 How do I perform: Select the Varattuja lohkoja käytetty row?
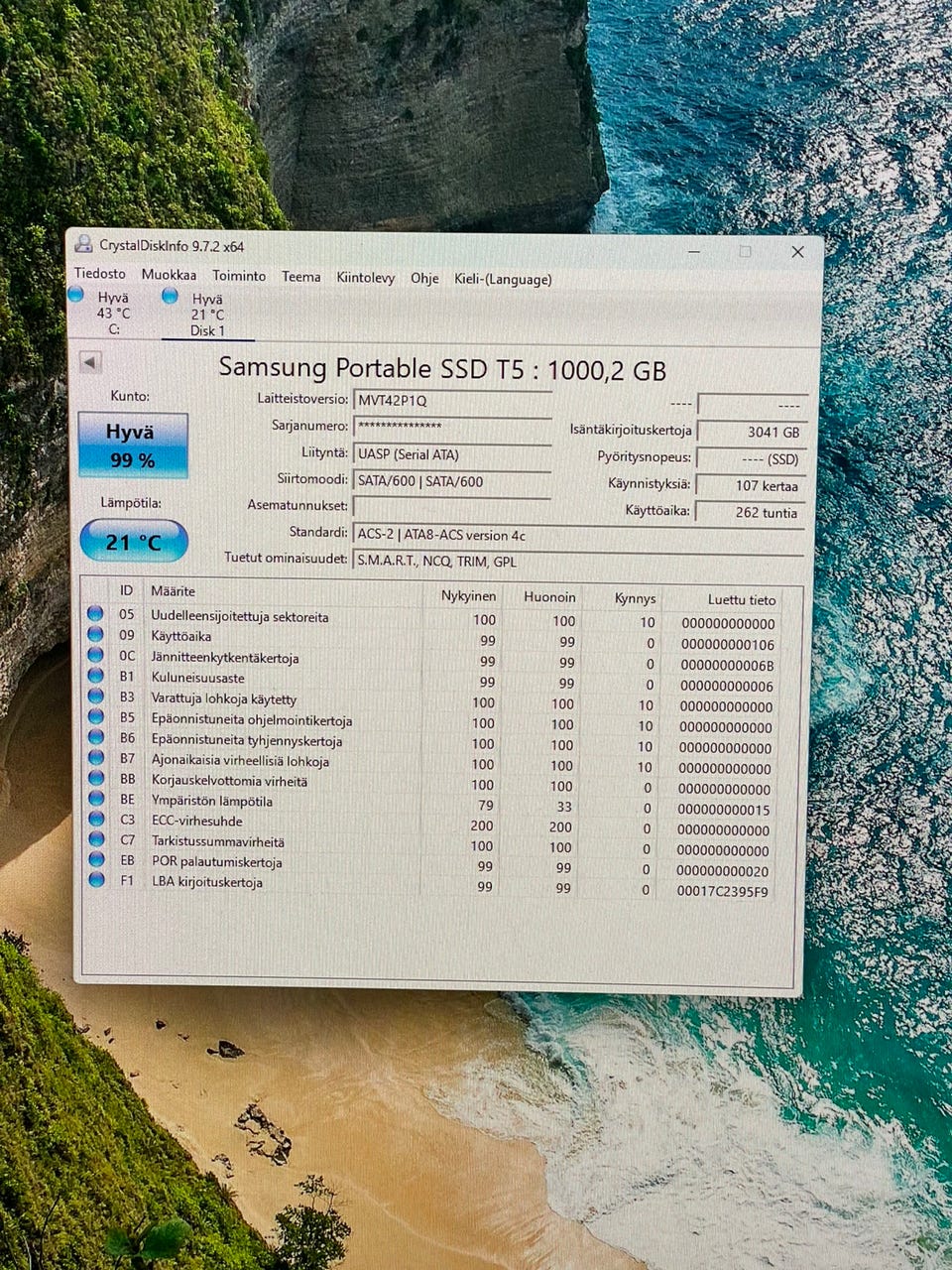click(x=431, y=700)
